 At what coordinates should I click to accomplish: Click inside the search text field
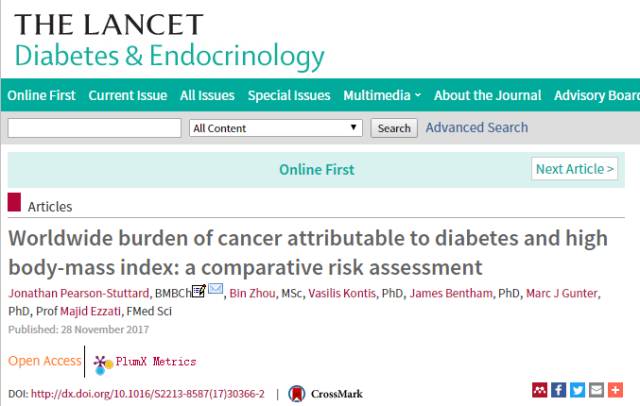[x=94, y=128]
